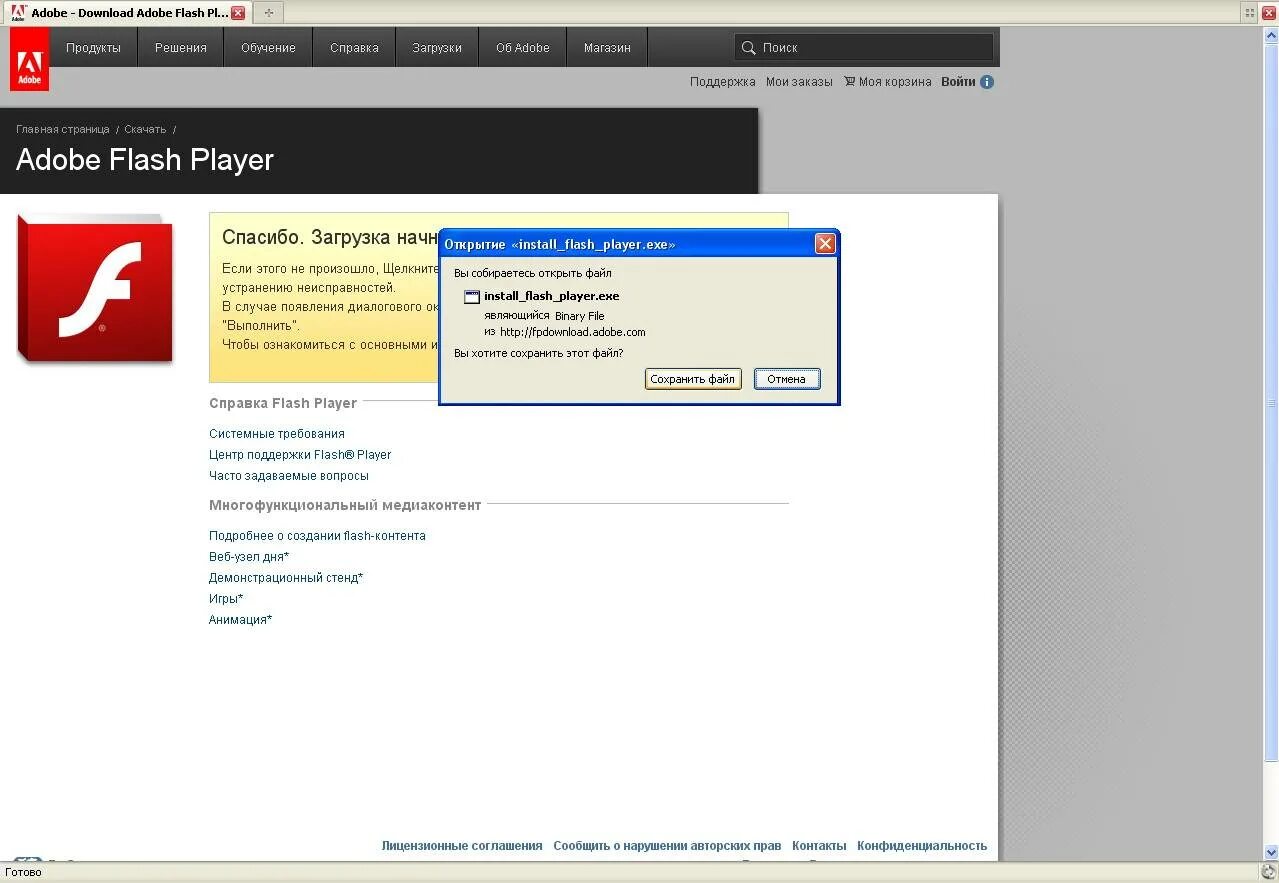Click the vertical scrollbar up arrow
1279x883 pixels.
click(1272, 34)
